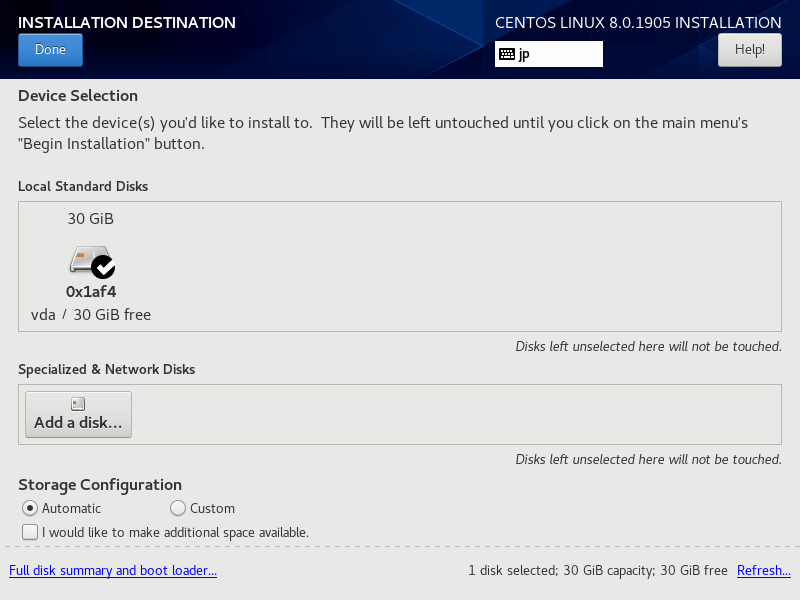Click the Add a disk... button text
Viewport: 800px width, 600px height.
(x=78, y=422)
